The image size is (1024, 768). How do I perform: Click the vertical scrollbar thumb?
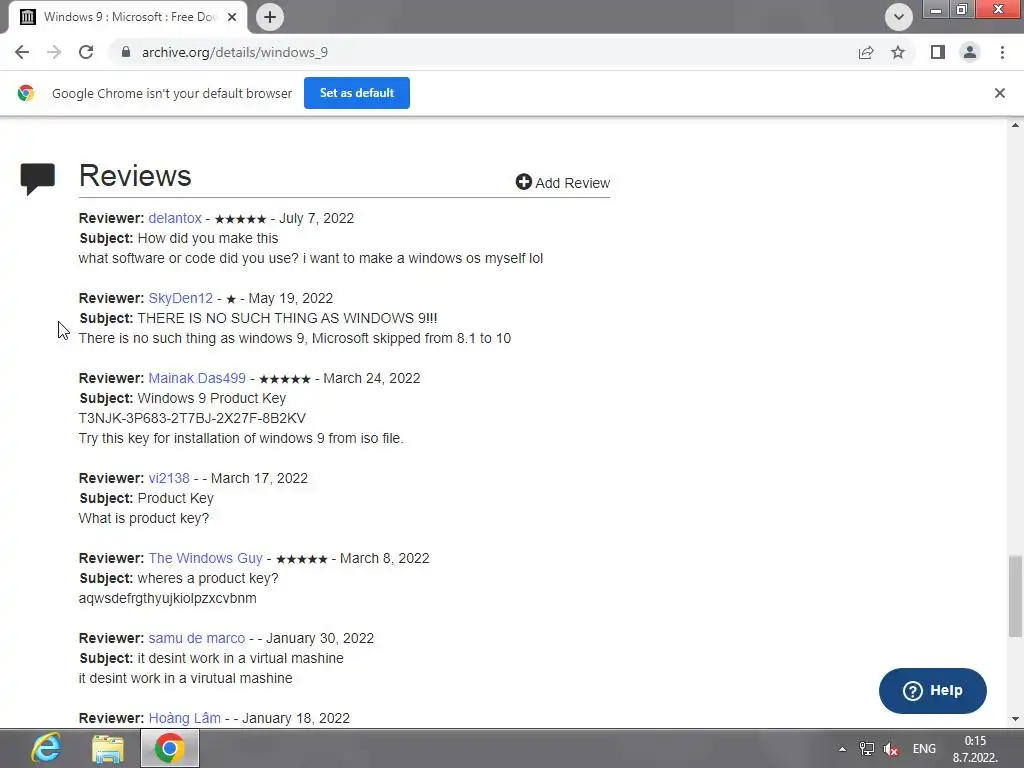[1015, 596]
